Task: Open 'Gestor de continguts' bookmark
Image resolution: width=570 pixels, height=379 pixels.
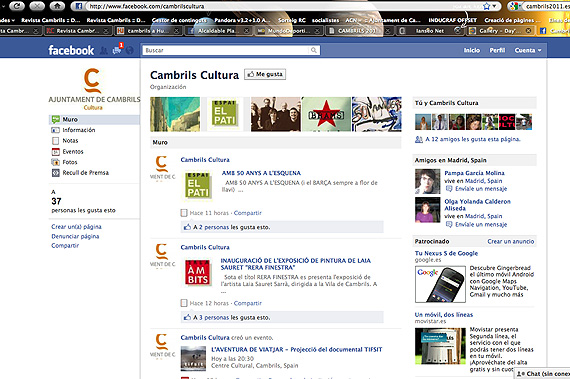Action: pos(179,20)
